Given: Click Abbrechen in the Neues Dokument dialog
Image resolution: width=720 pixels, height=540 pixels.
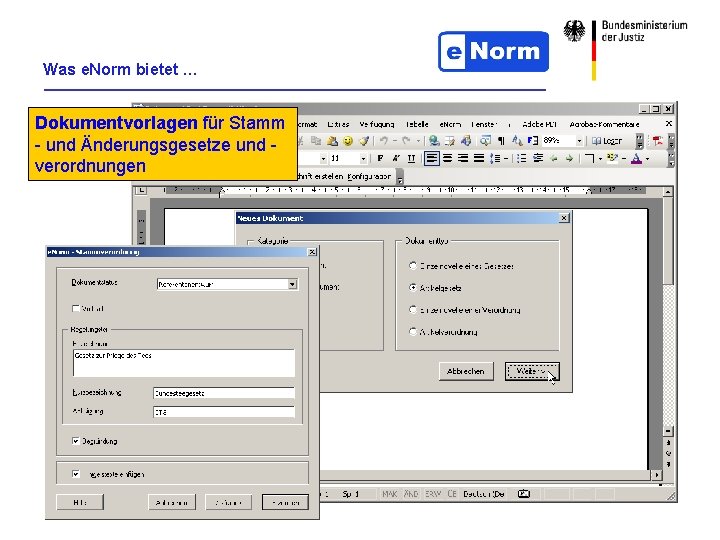Looking at the screenshot, I should pos(466,371).
